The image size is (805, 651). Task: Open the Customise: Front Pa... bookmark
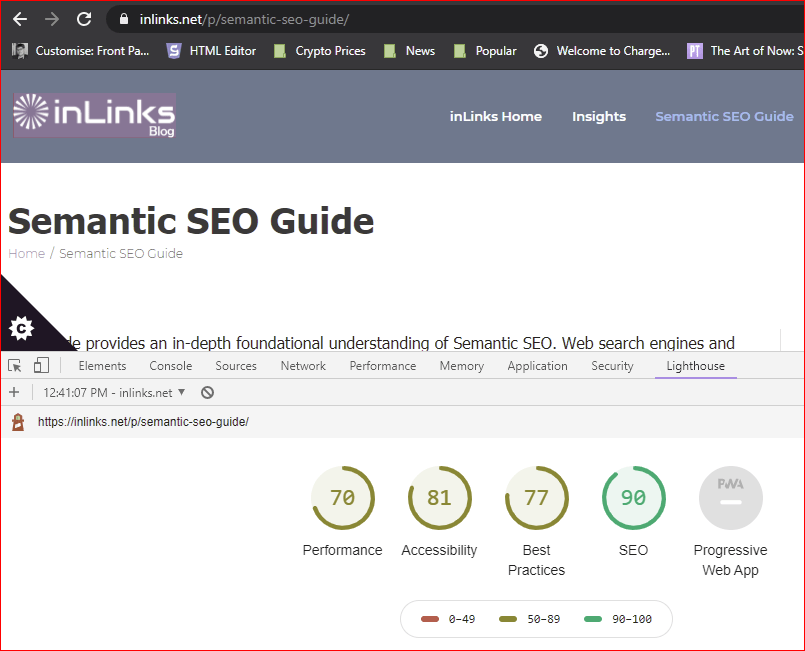80,51
